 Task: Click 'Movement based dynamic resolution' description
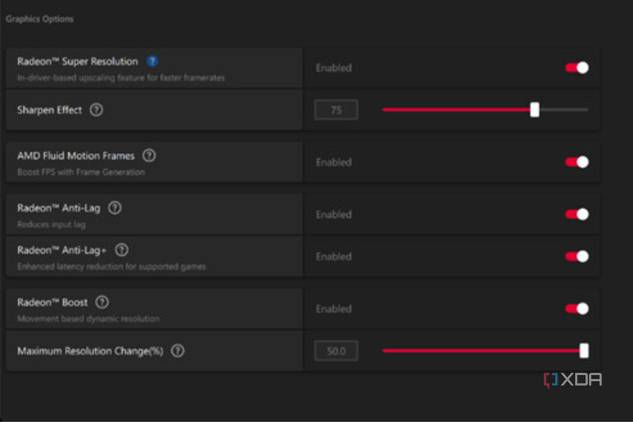88,319
